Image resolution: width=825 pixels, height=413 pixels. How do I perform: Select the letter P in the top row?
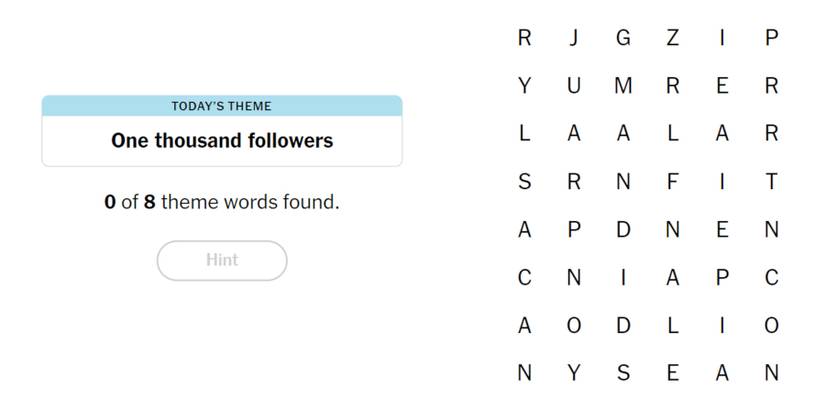771,38
